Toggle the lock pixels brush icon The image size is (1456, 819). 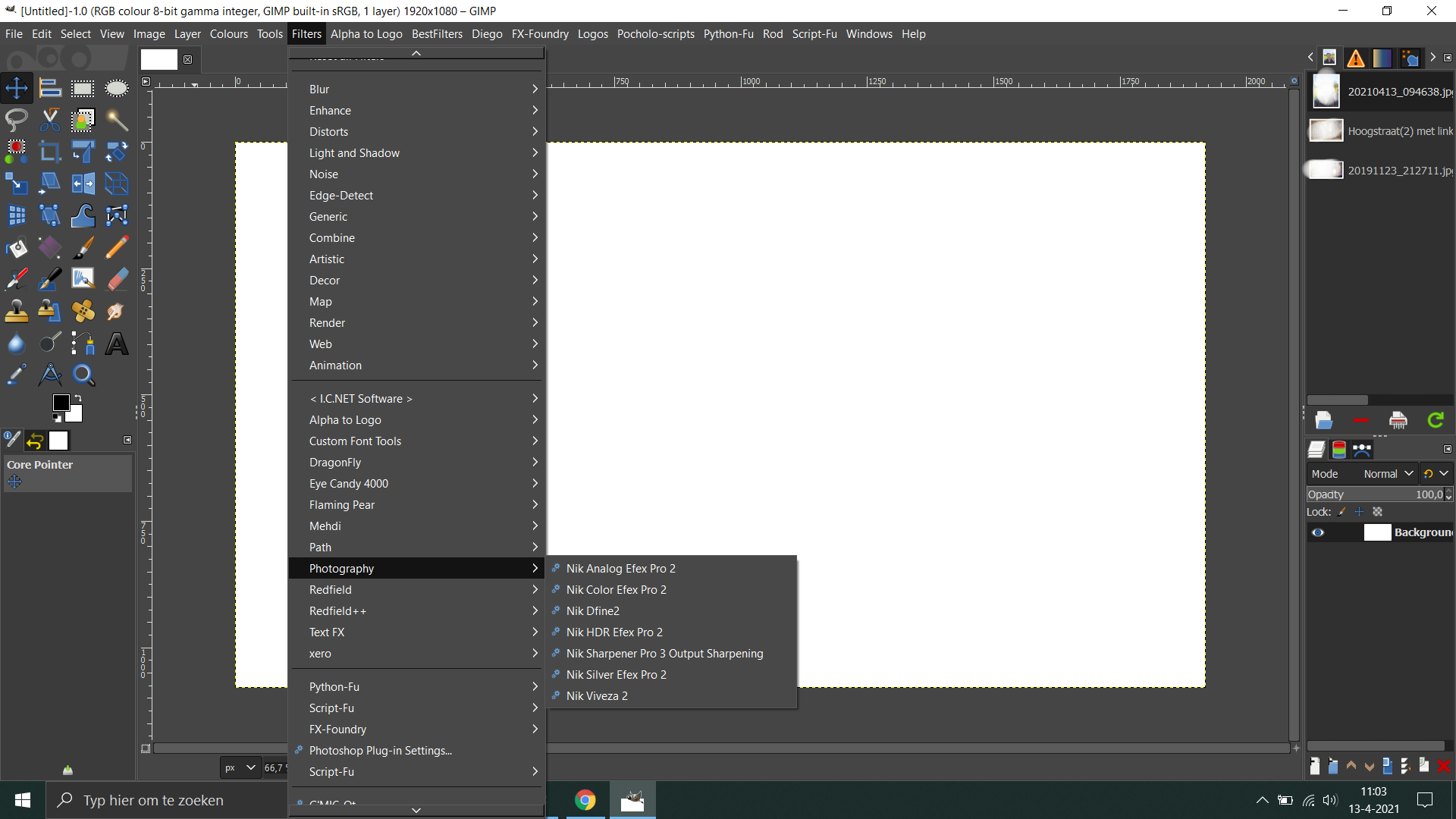point(1342,512)
